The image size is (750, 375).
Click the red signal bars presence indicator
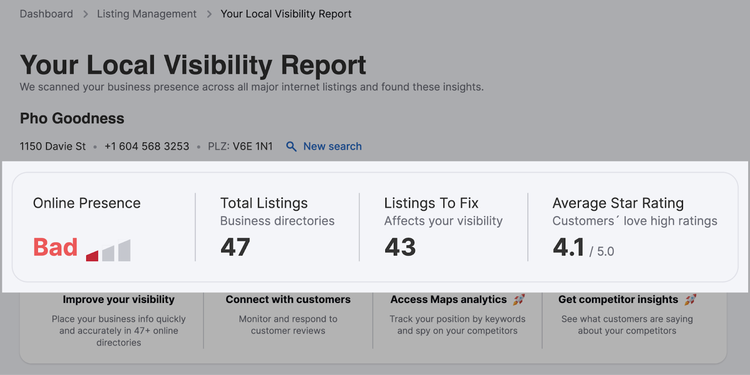point(108,250)
